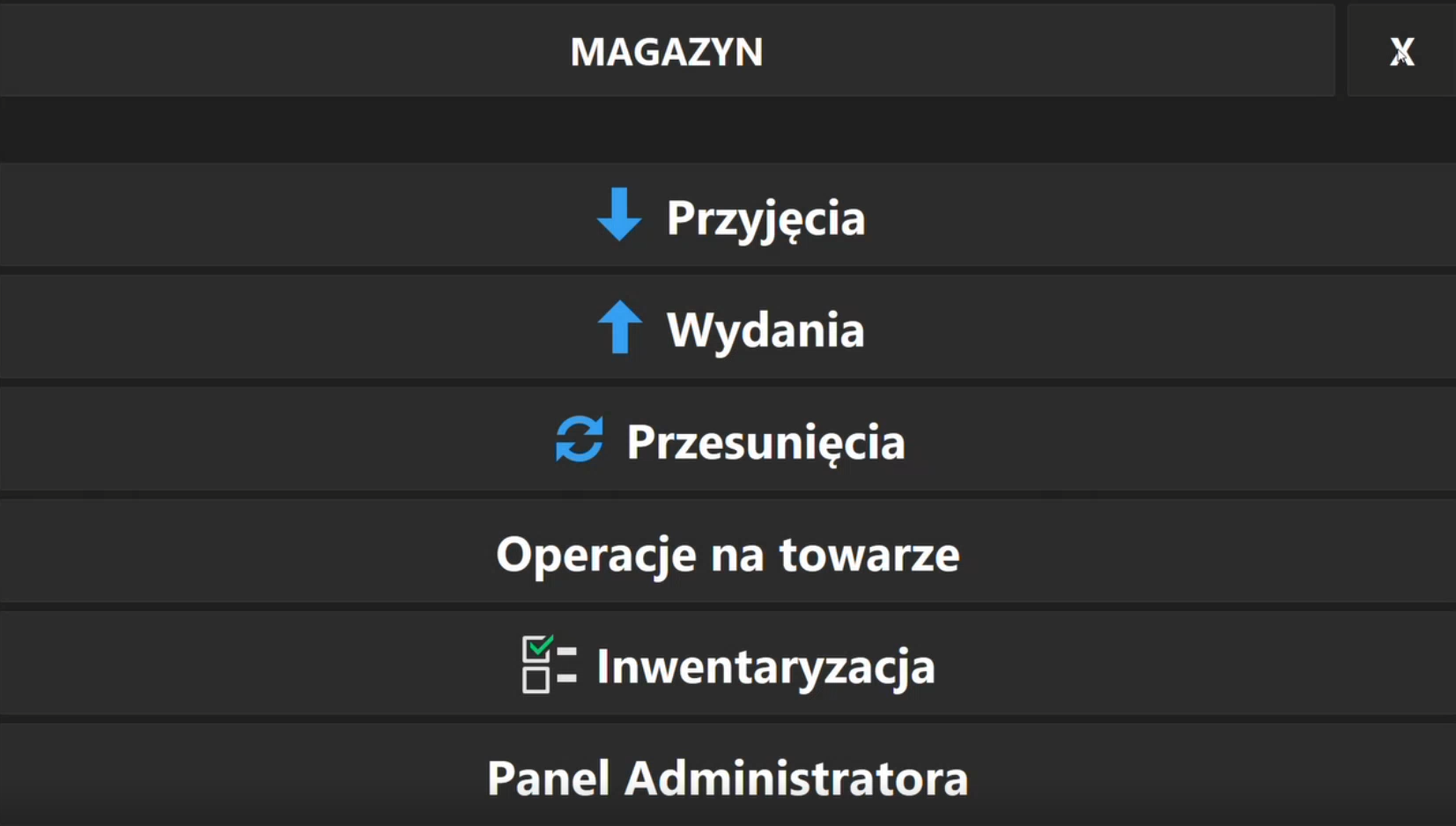Click the checklist icon beside Inwentaryzacja

(549, 664)
